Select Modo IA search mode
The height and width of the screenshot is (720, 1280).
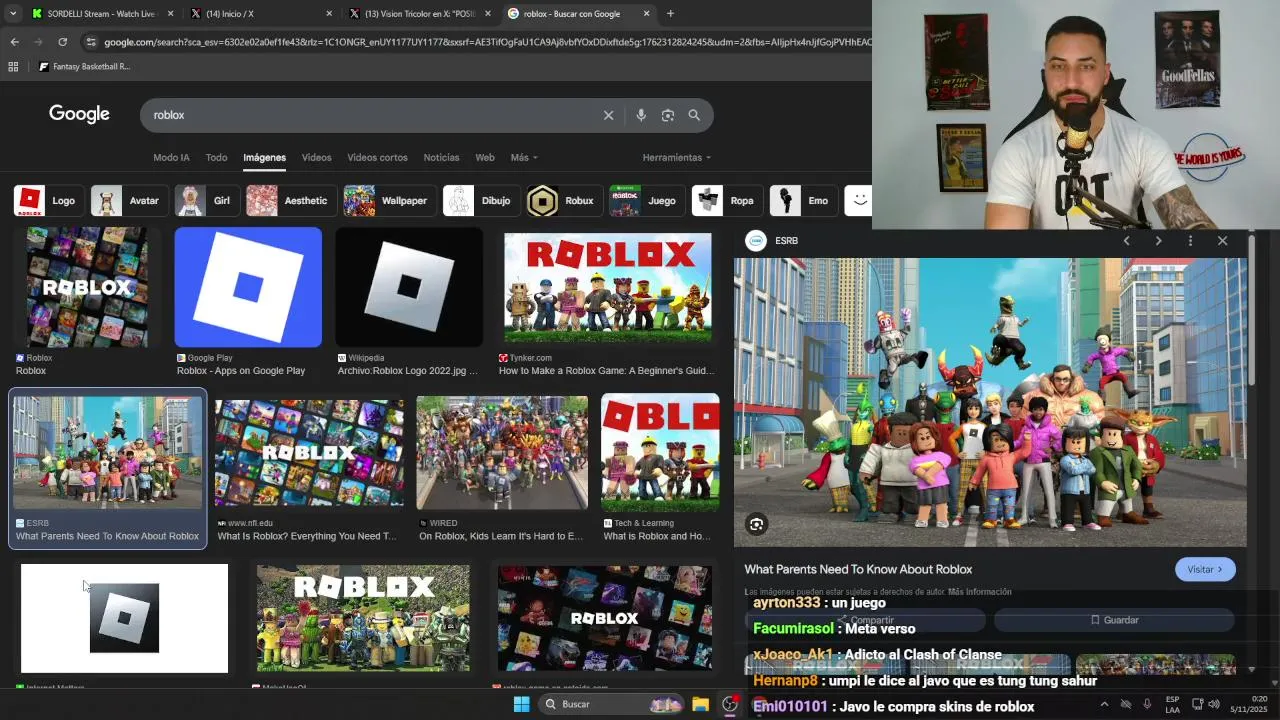171,157
